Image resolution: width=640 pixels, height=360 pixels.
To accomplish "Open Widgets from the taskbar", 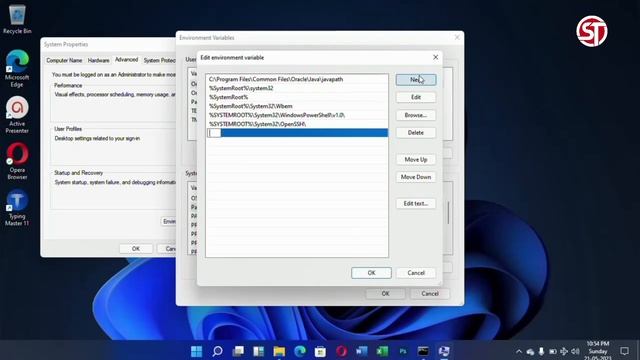I will tap(258, 351).
